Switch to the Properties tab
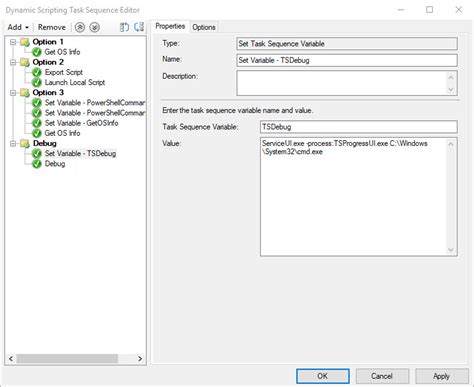 tap(170, 26)
